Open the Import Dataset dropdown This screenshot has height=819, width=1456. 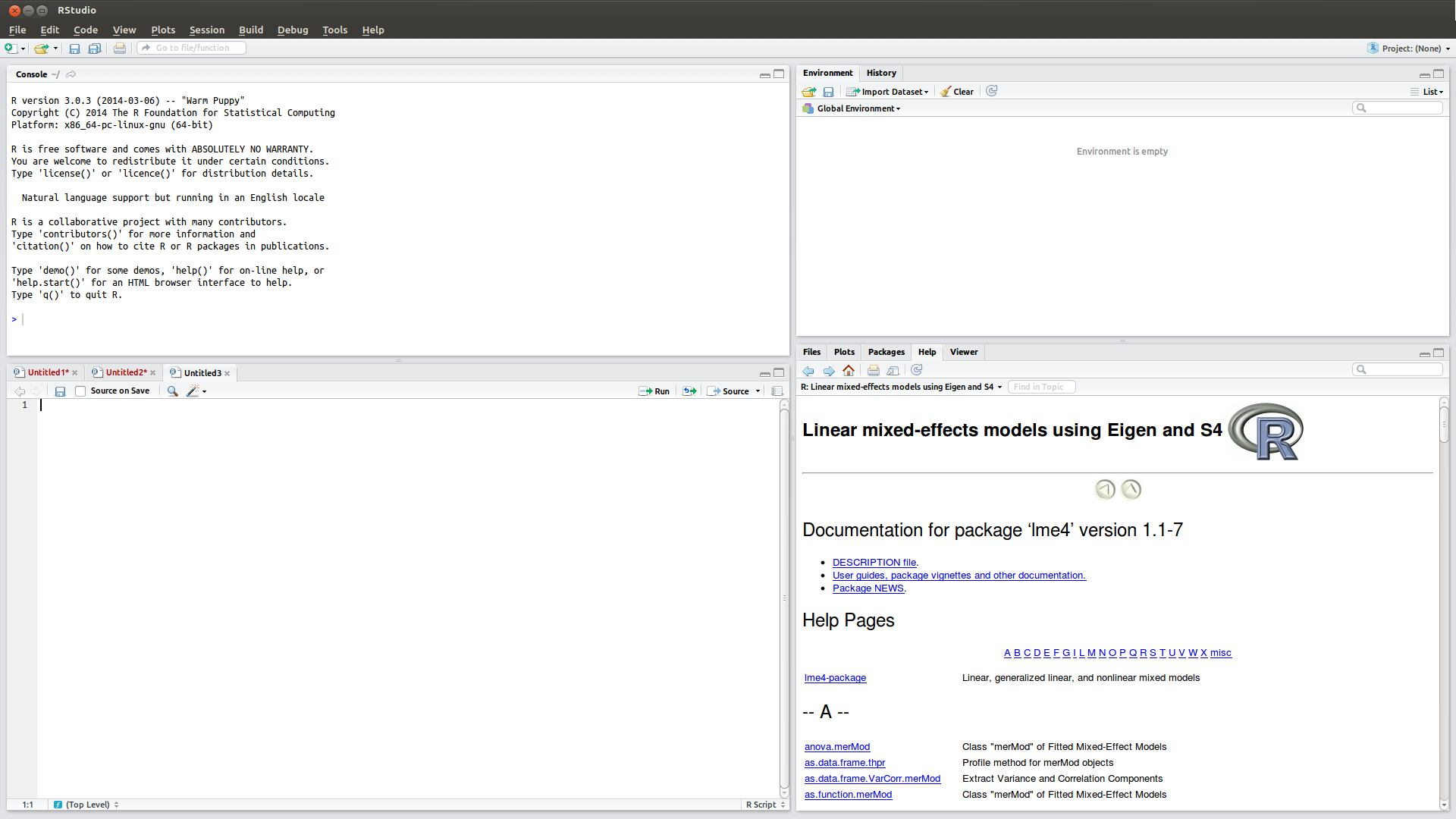pyautogui.click(x=887, y=92)
